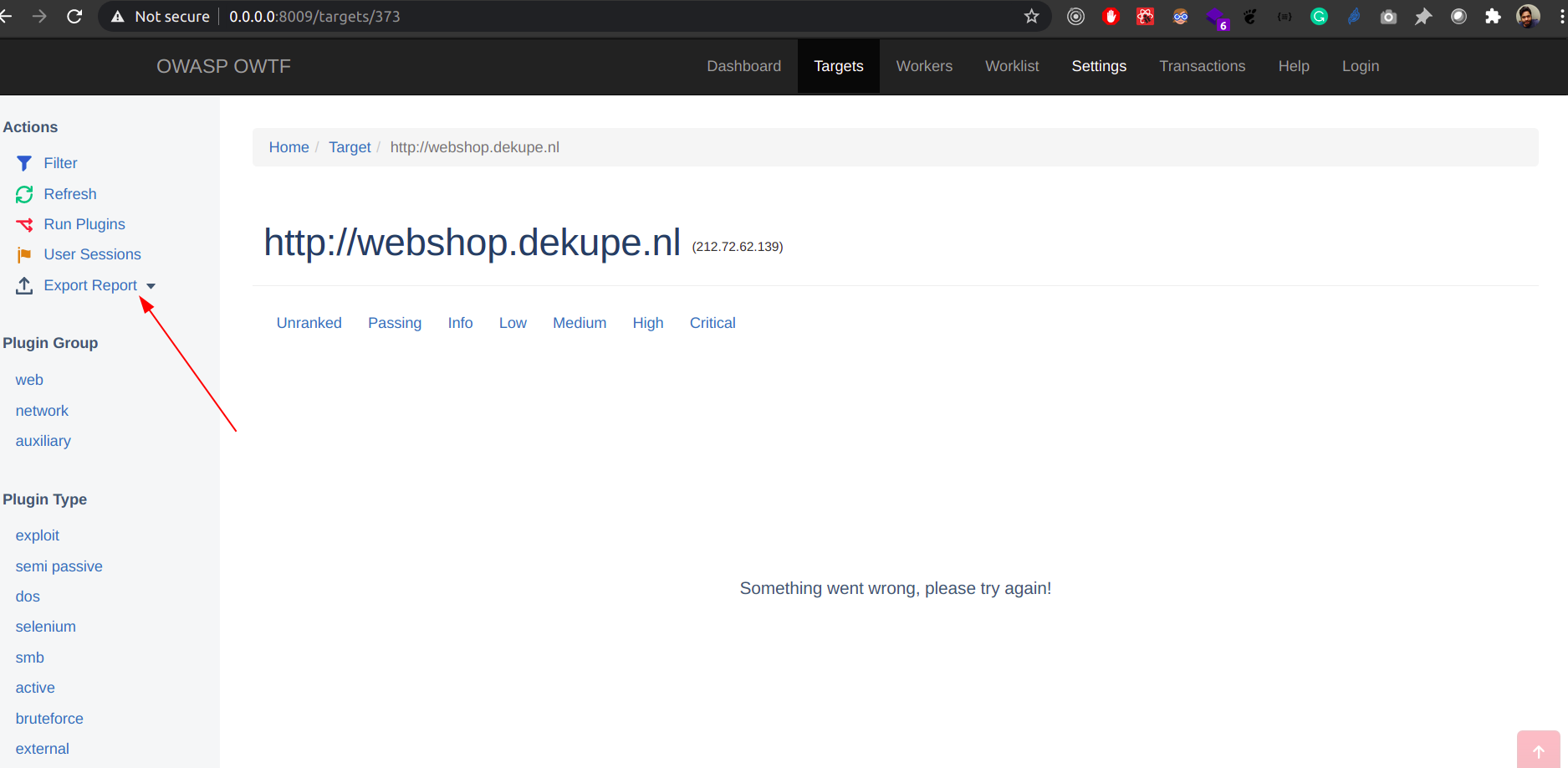Go to Home breadcrumb link
Image resolution: width=1568 pixels, height=768 pixels.
(x=289, y=147)
